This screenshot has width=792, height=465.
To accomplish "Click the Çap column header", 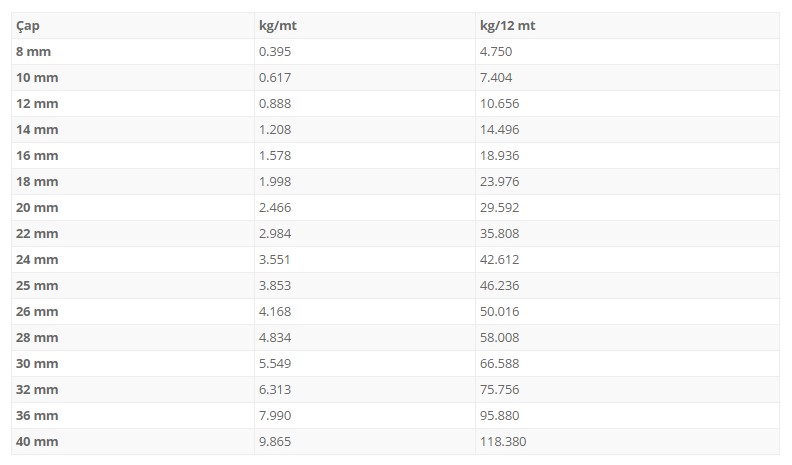I will pos(28,26).
